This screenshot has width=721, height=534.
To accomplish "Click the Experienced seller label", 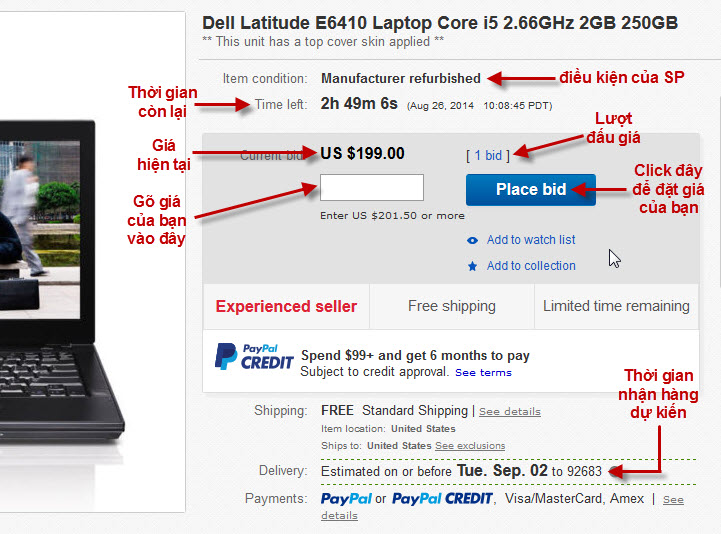I will 286,306.
